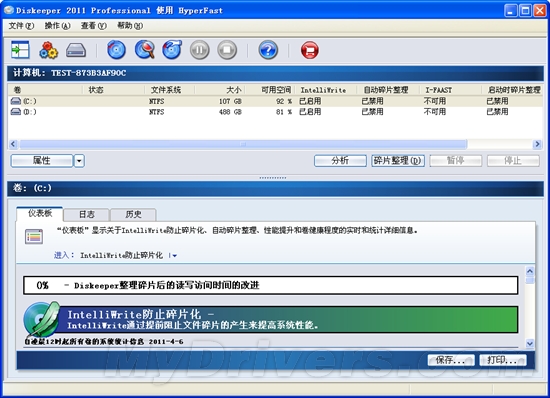Open the 进入 IntelliWrite防止碎片化 dropdown
Screen dimensions: 550x398
pos(174,256)
